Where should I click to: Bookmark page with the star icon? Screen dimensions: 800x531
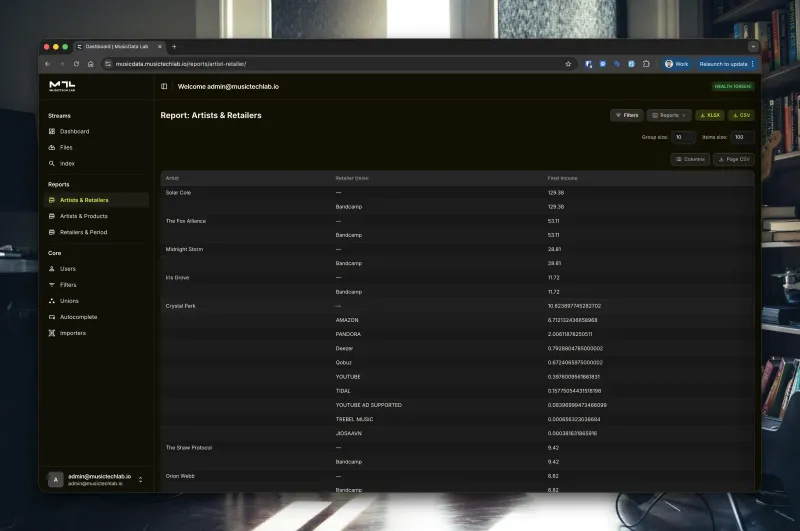(x=568, y=64)
